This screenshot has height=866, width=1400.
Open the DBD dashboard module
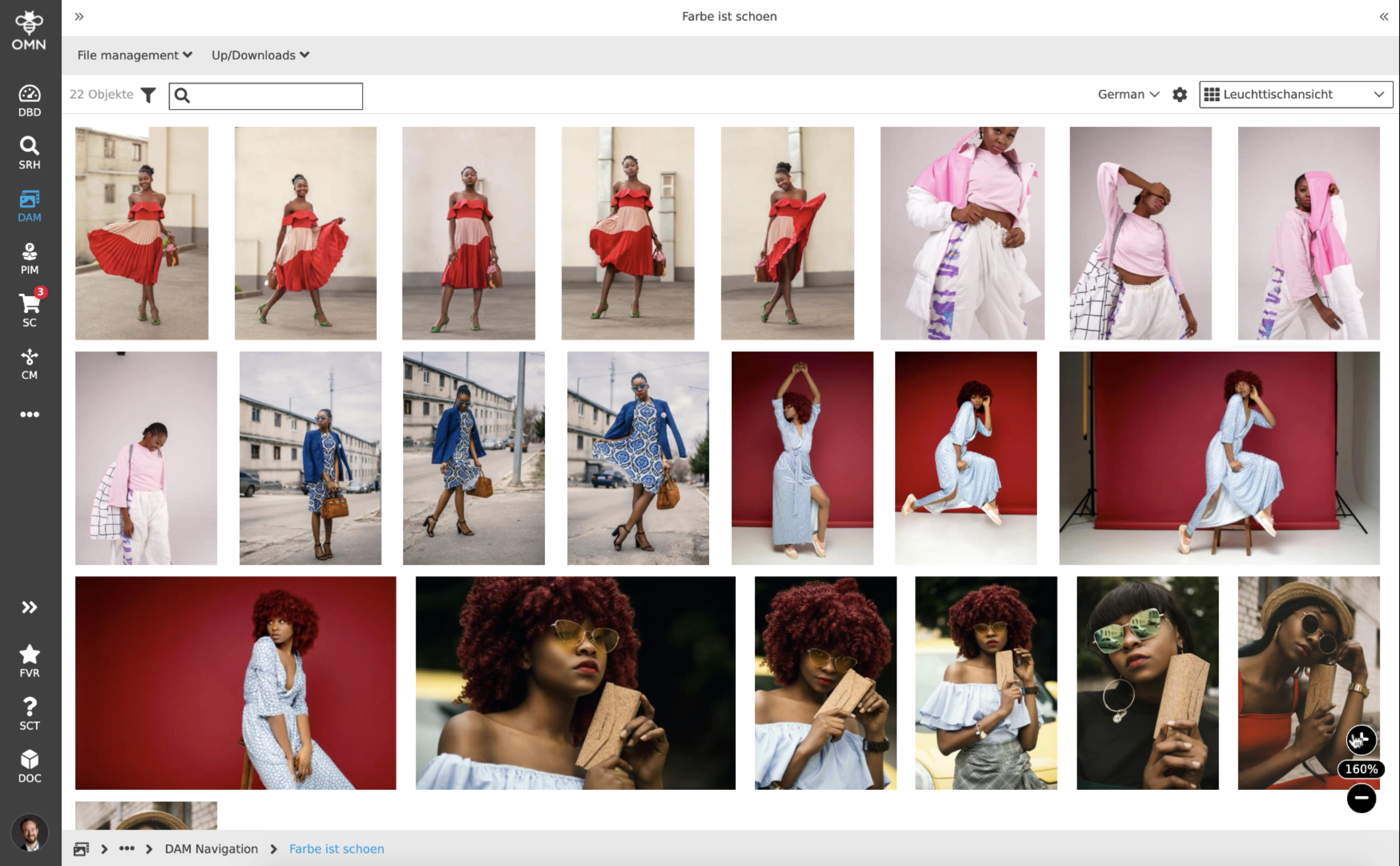(29, 100)
